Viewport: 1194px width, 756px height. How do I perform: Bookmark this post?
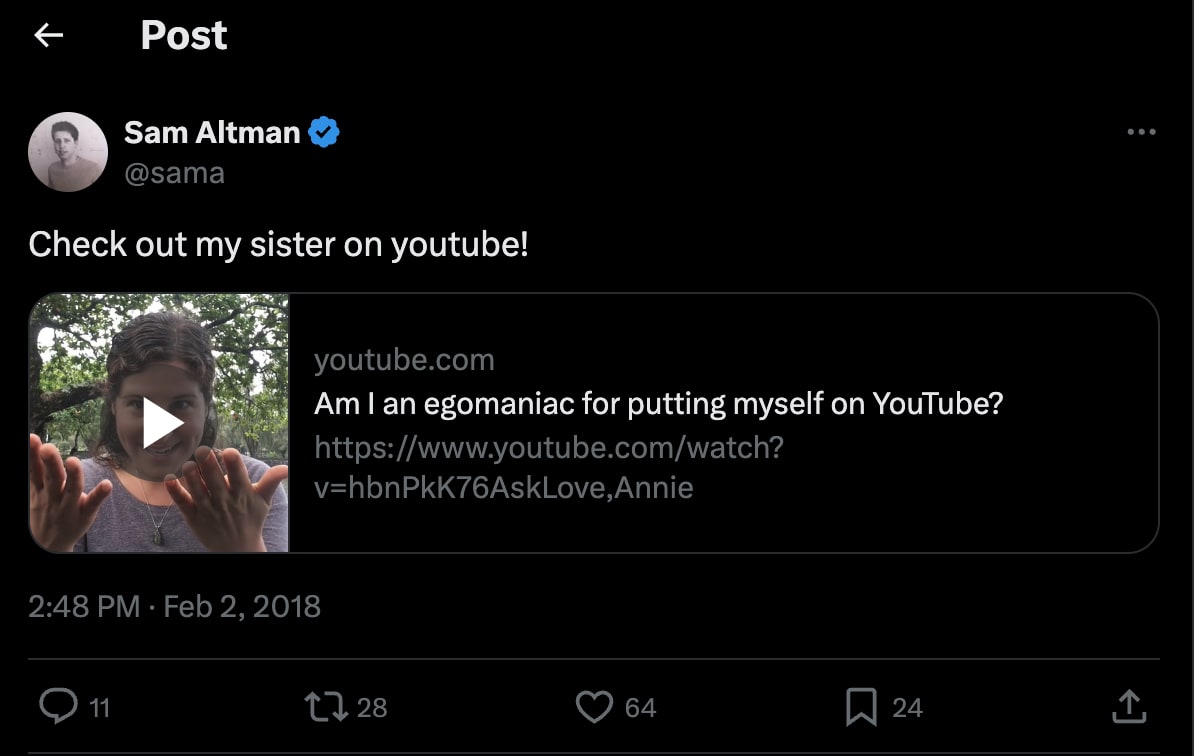861,706
